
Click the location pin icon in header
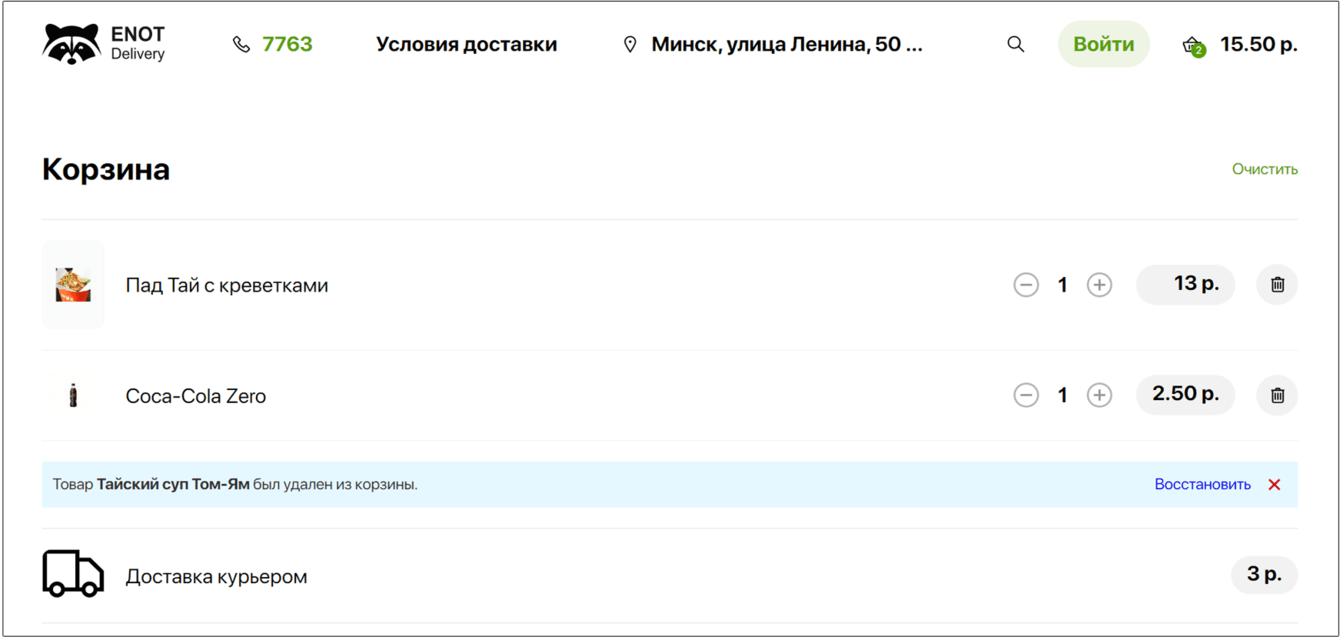pos(630,45)
